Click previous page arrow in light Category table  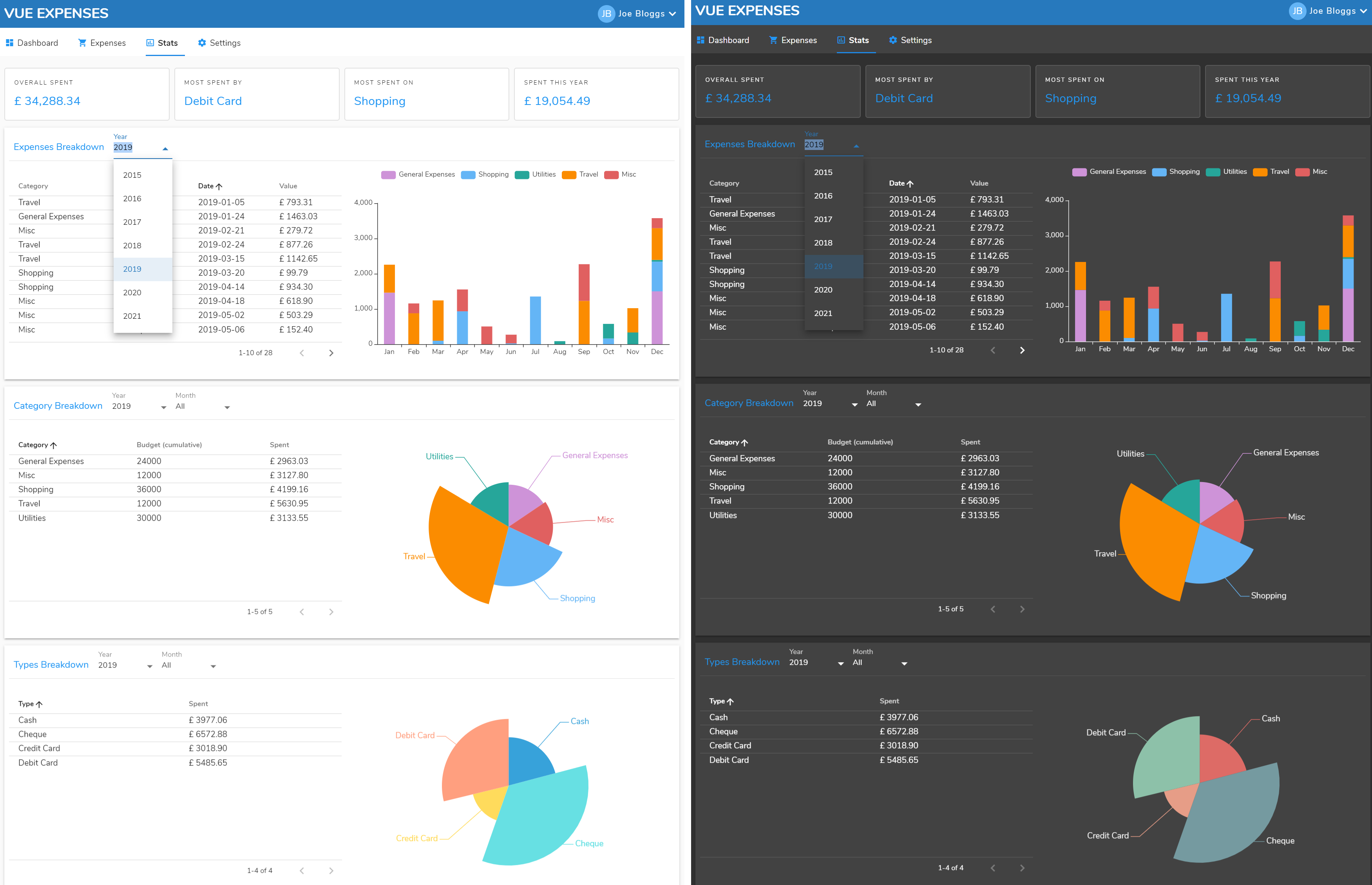point(302,612)
